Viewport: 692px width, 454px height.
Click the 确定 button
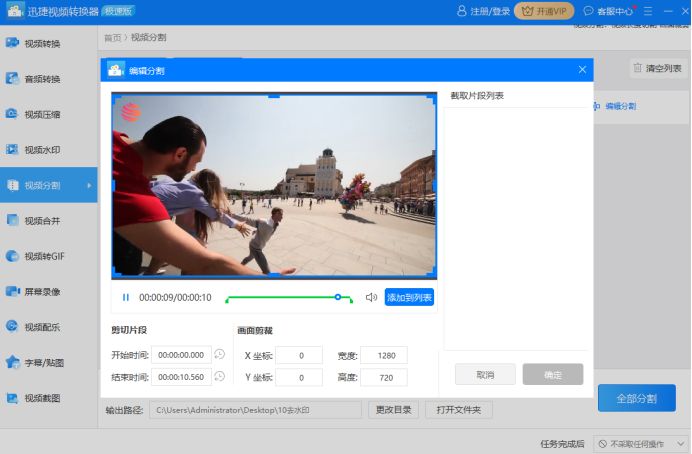(553, 375)
